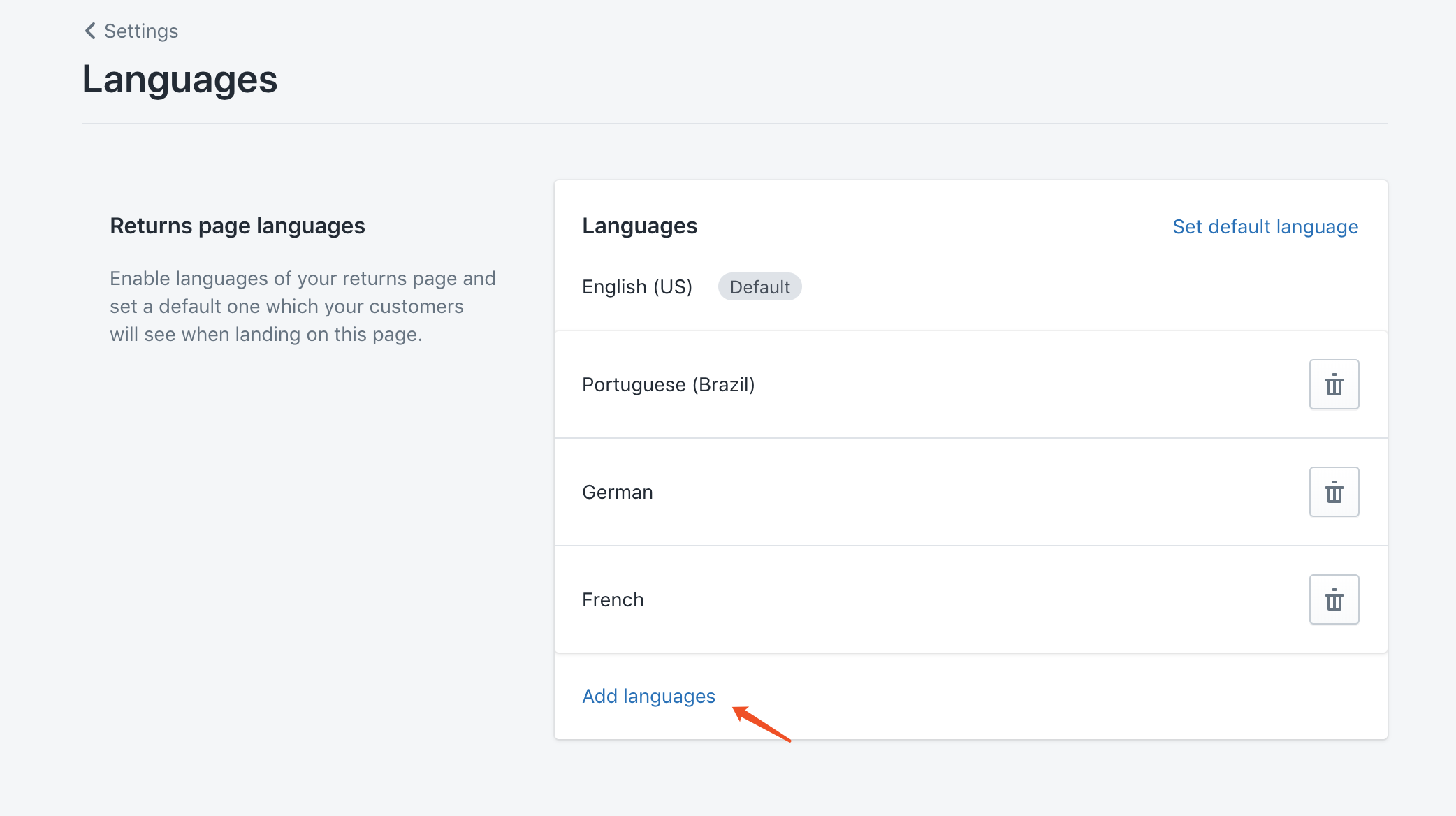Click the back chevron beside Settings
This screenshot has width=1456, height=816.
pos(90,31)
